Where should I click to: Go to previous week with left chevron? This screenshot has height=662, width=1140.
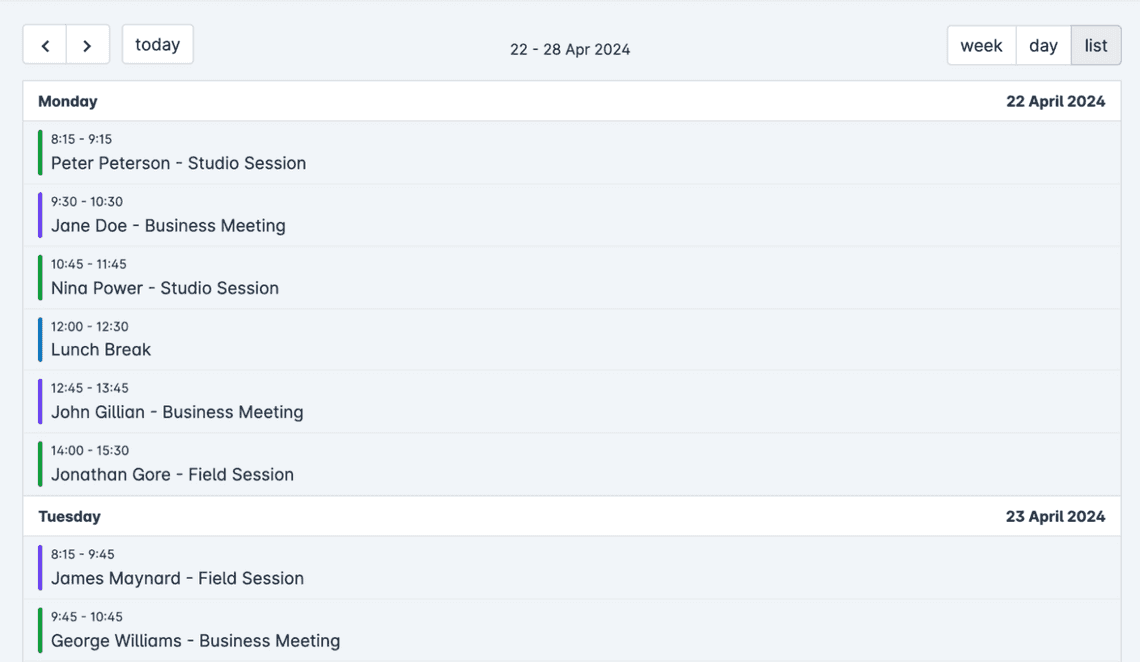[x=45, y=45]
